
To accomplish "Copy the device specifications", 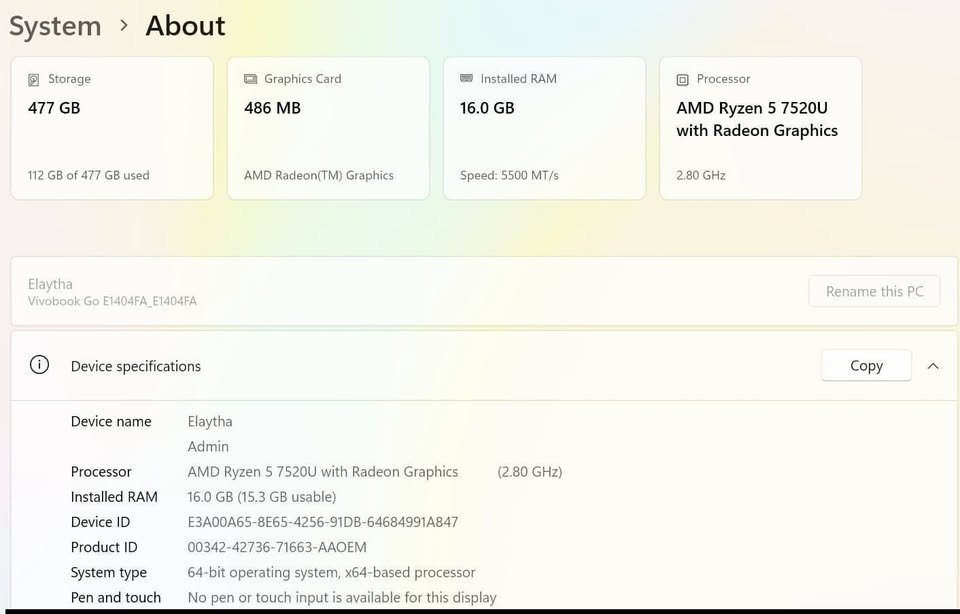I will click(866, 365).
